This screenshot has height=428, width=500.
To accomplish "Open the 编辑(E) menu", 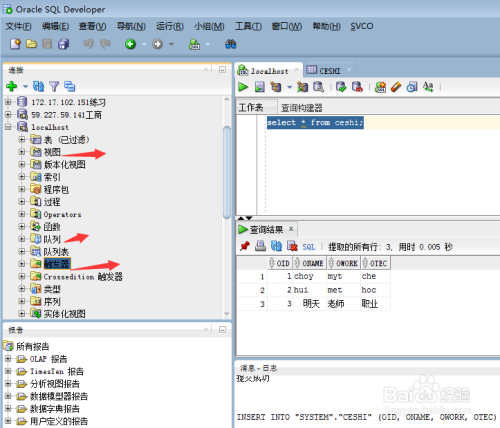I will tap(55, 26).
